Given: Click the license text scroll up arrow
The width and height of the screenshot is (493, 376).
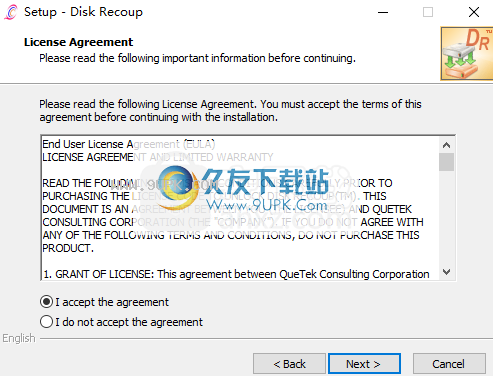Looking at the screenshot, I should tap(446, 145).
